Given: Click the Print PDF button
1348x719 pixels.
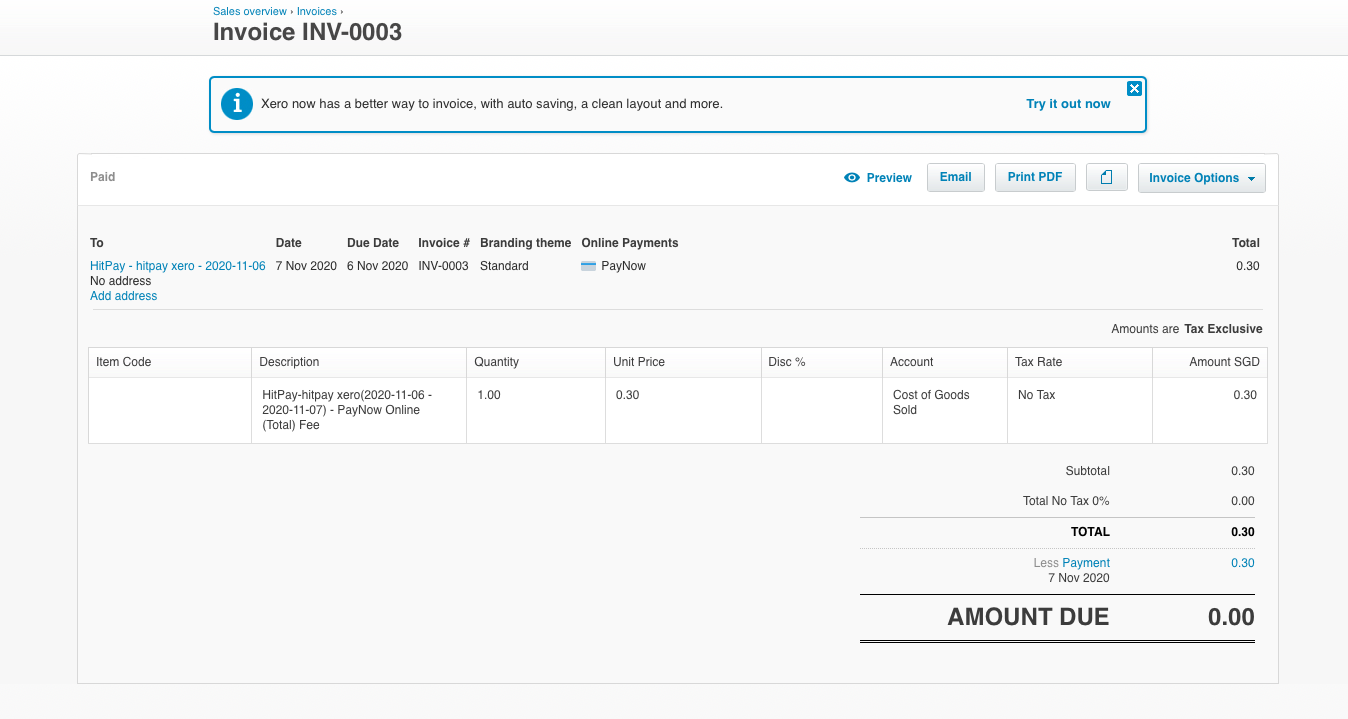Looking at the screenshot, I should click(1035, 177).
